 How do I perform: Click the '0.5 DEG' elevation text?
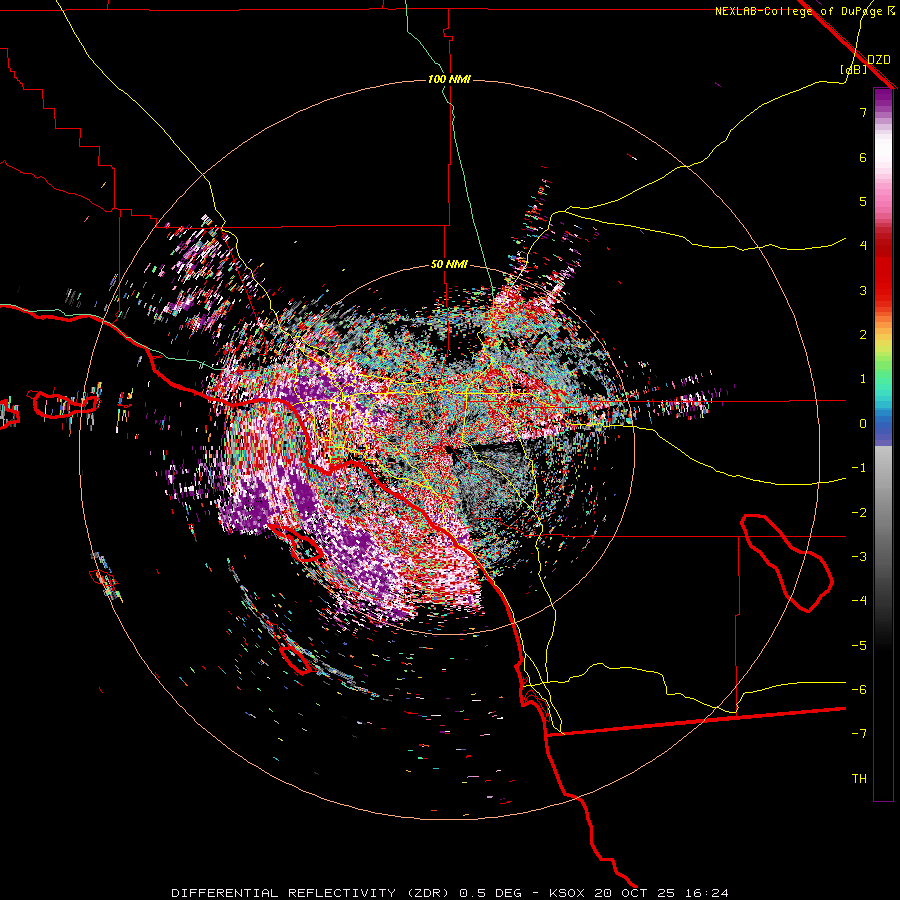[x=491, y=893]
